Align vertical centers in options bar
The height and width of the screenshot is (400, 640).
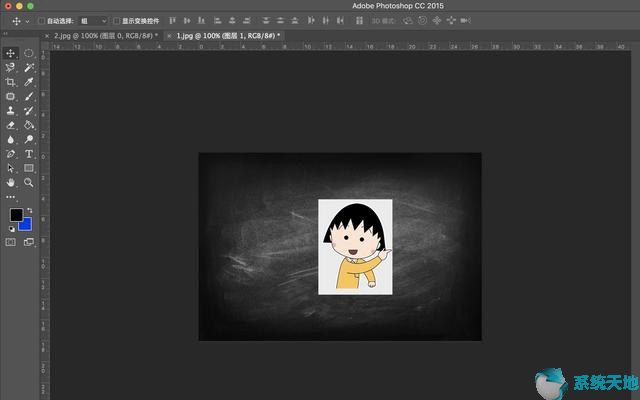coord(187,20)
